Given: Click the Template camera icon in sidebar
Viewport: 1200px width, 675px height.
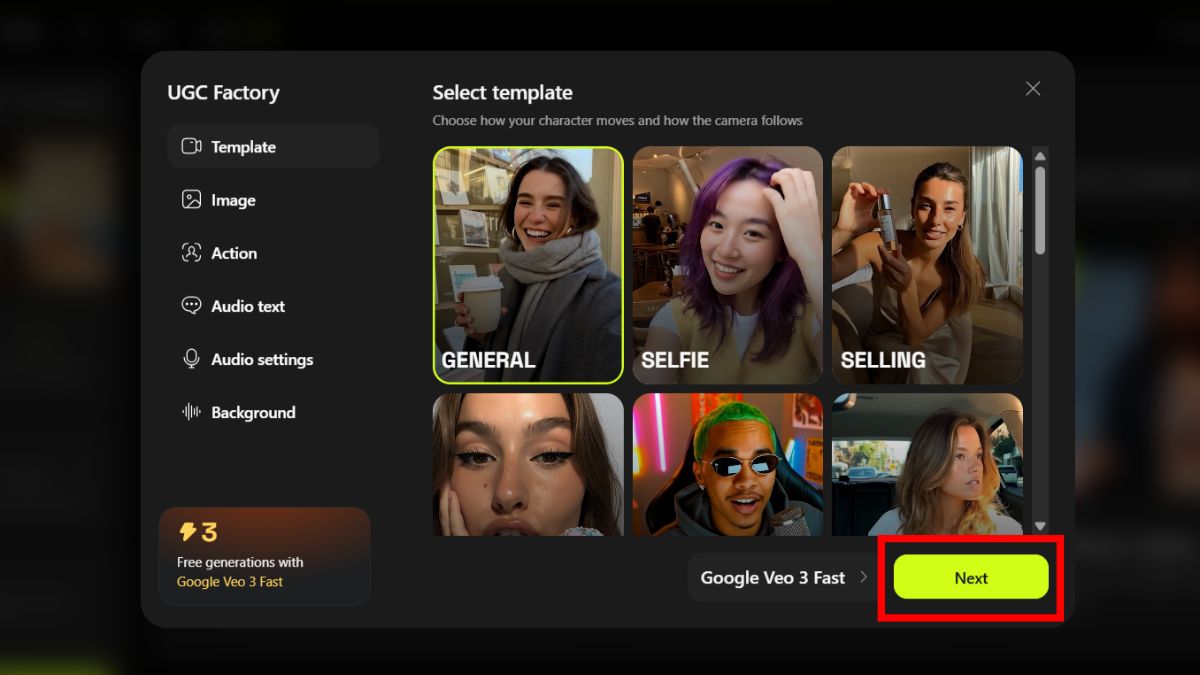Looking at the screenshot, I should click(x=191, y=147).
